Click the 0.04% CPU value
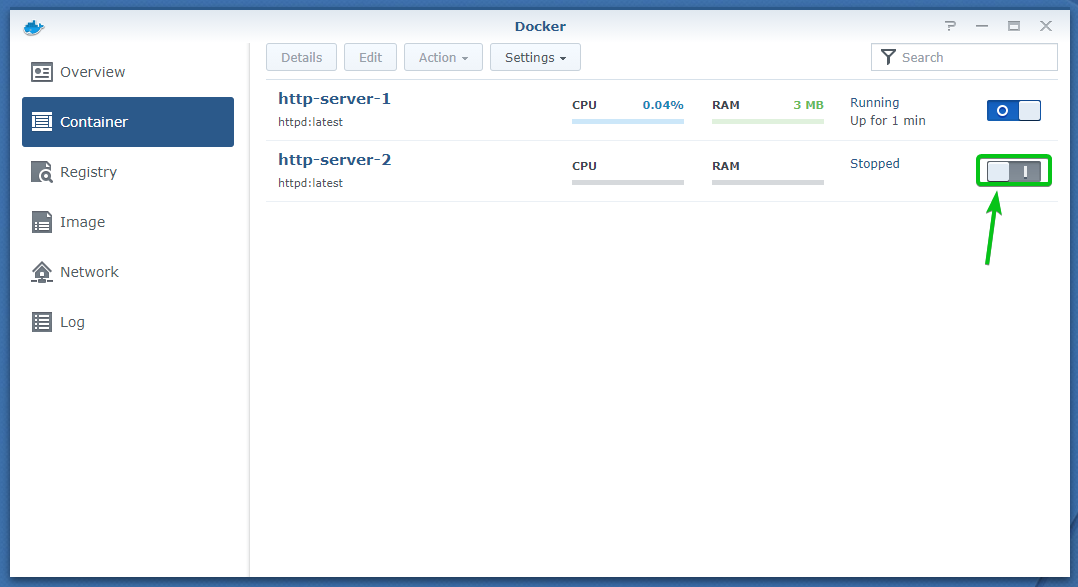The width and height of the screenshot is (1078, 587). click(663, 105)
